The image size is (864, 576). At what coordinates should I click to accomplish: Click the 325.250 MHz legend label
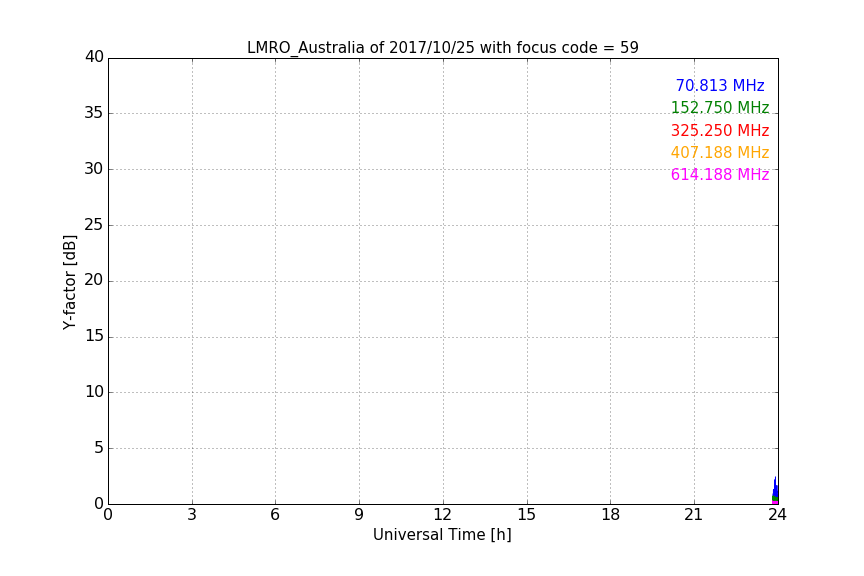(x=720, y=131)
